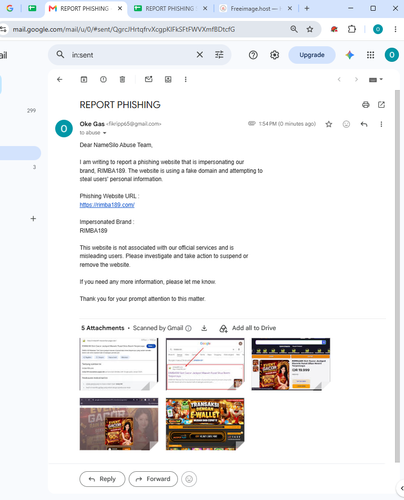
Task: Click the Forward button
Action: pyautogui.click(x=153, y=479)
